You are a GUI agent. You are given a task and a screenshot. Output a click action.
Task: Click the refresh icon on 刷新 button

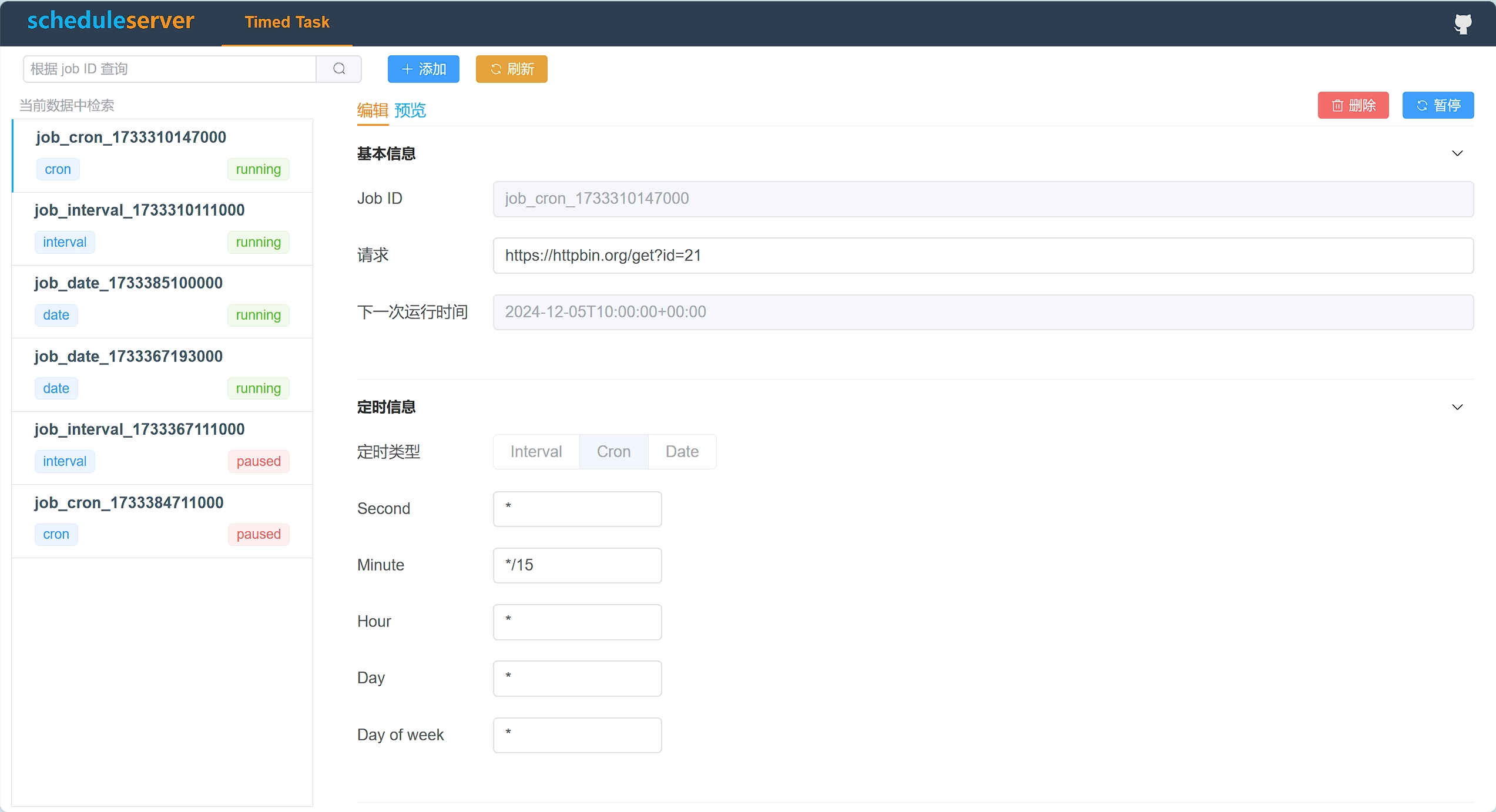click(x=495, y=69)
